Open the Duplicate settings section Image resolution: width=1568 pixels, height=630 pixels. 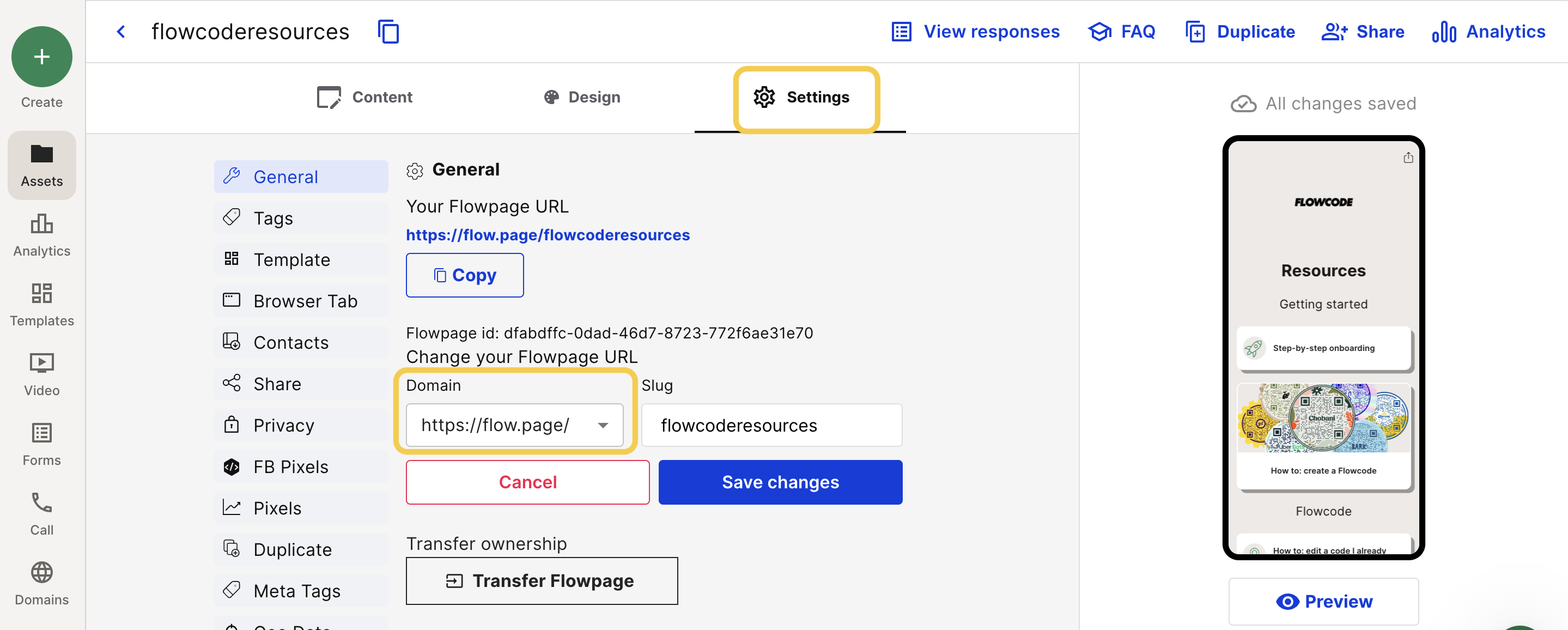(x=301, y=549)
